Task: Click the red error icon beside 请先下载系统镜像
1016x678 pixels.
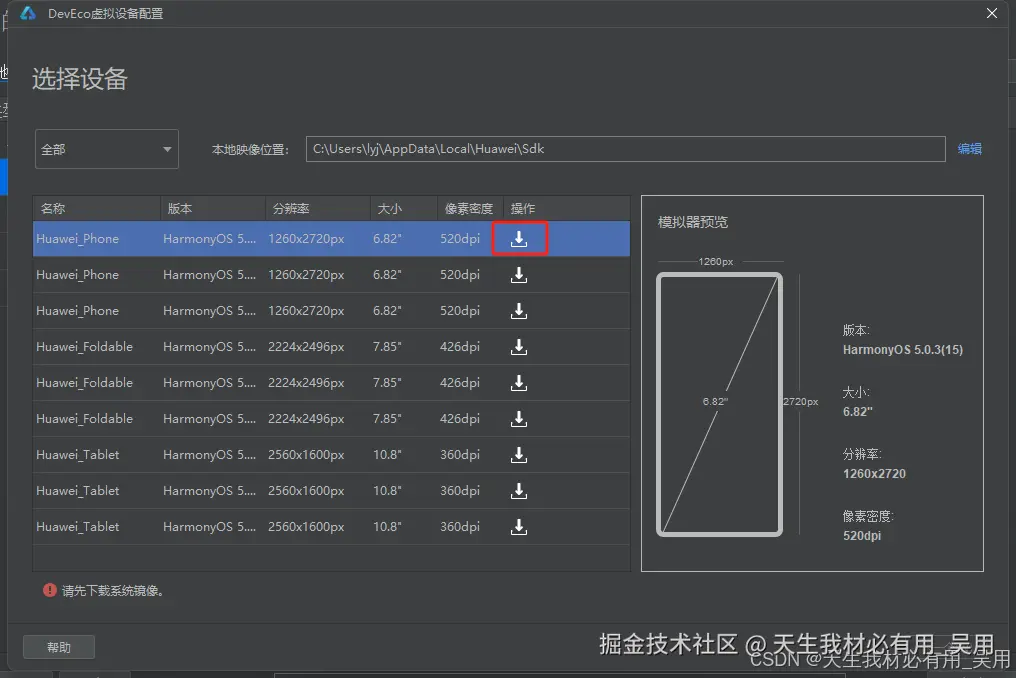Action: (x=50, y=590)
